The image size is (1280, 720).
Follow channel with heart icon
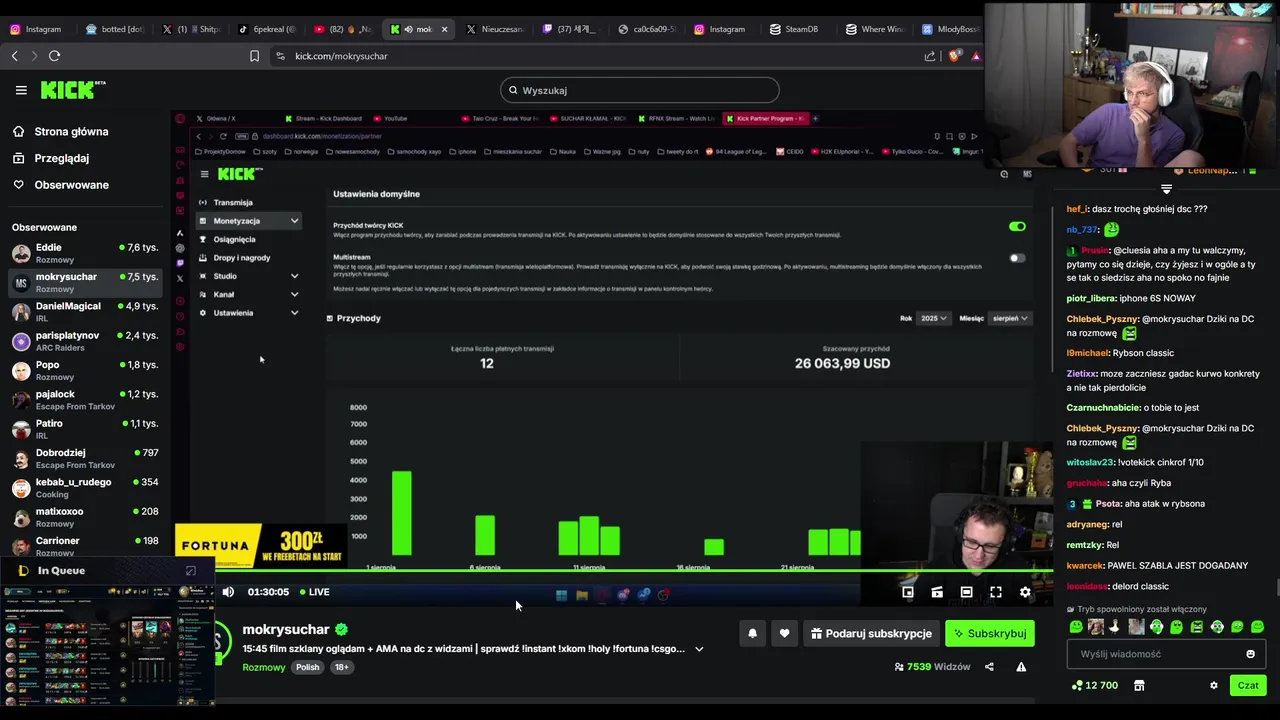[x=784, y=633]
